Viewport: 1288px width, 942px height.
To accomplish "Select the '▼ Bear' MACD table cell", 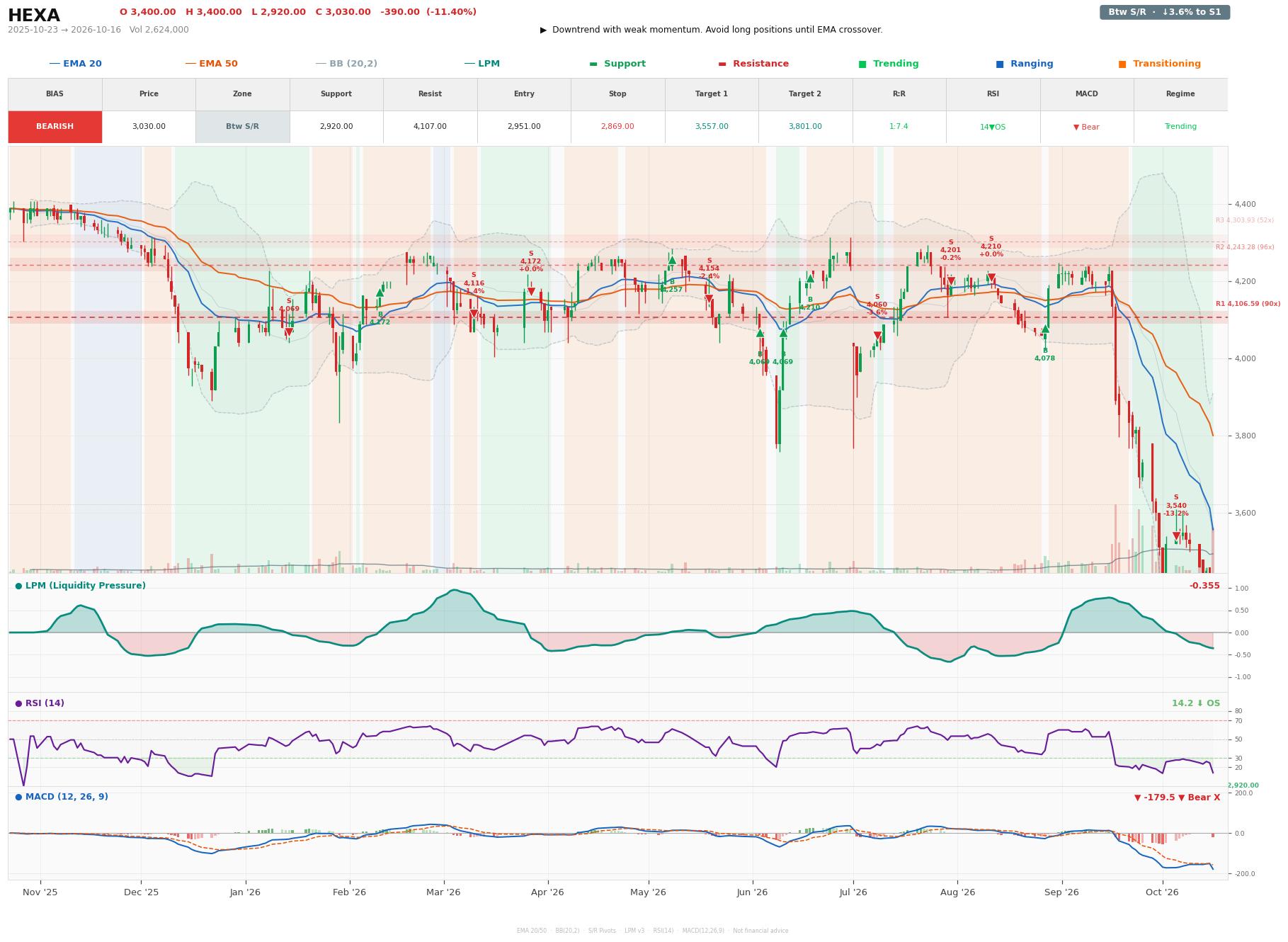I will tap(1086, 127).
